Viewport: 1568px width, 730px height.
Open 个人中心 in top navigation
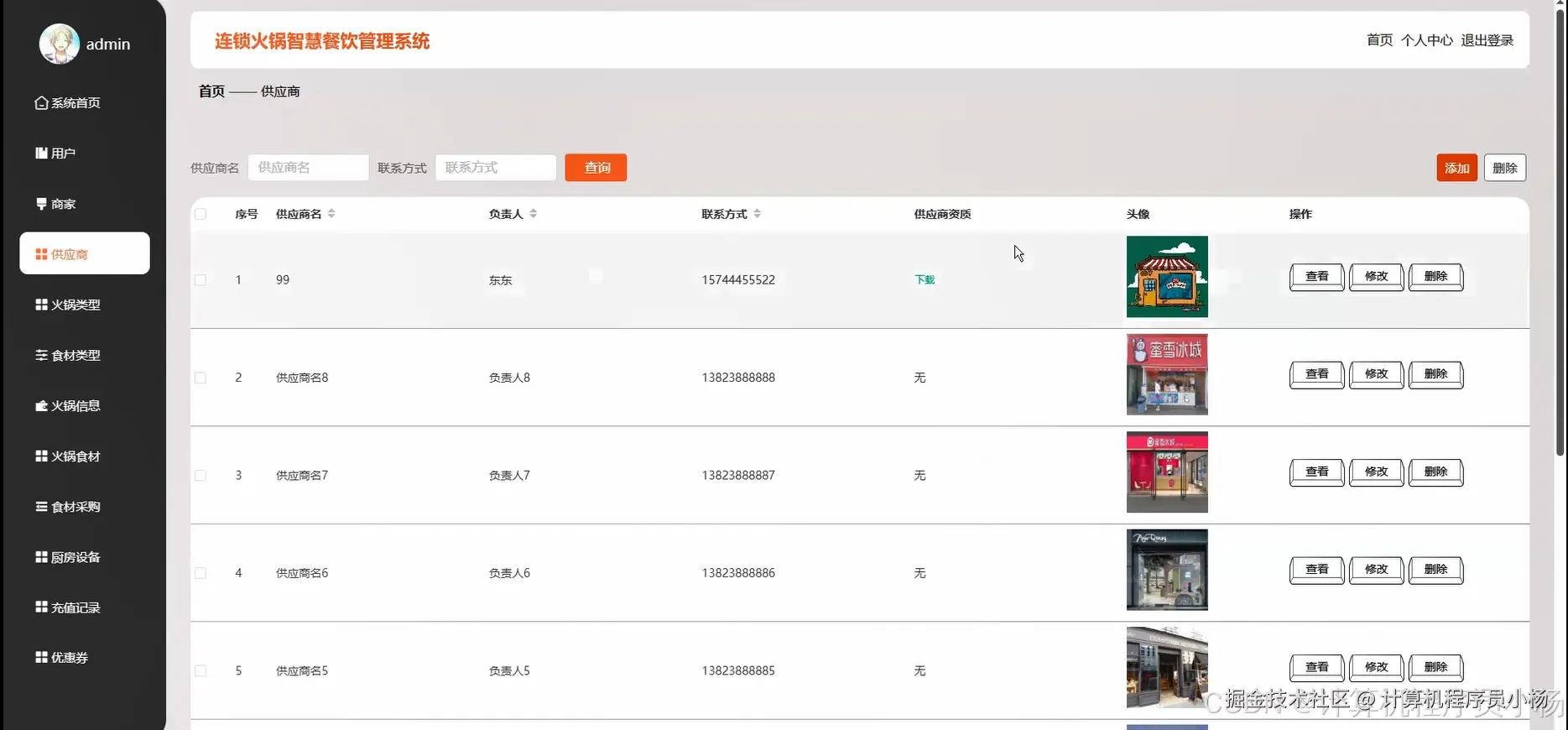[1426, 40]
